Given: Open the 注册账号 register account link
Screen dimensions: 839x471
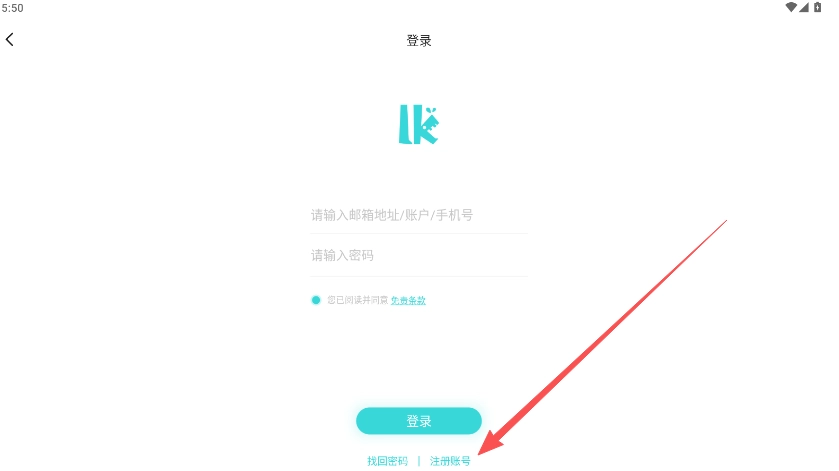Looking at the screenshot, I should pyautogui.click(x=450, y=461).
